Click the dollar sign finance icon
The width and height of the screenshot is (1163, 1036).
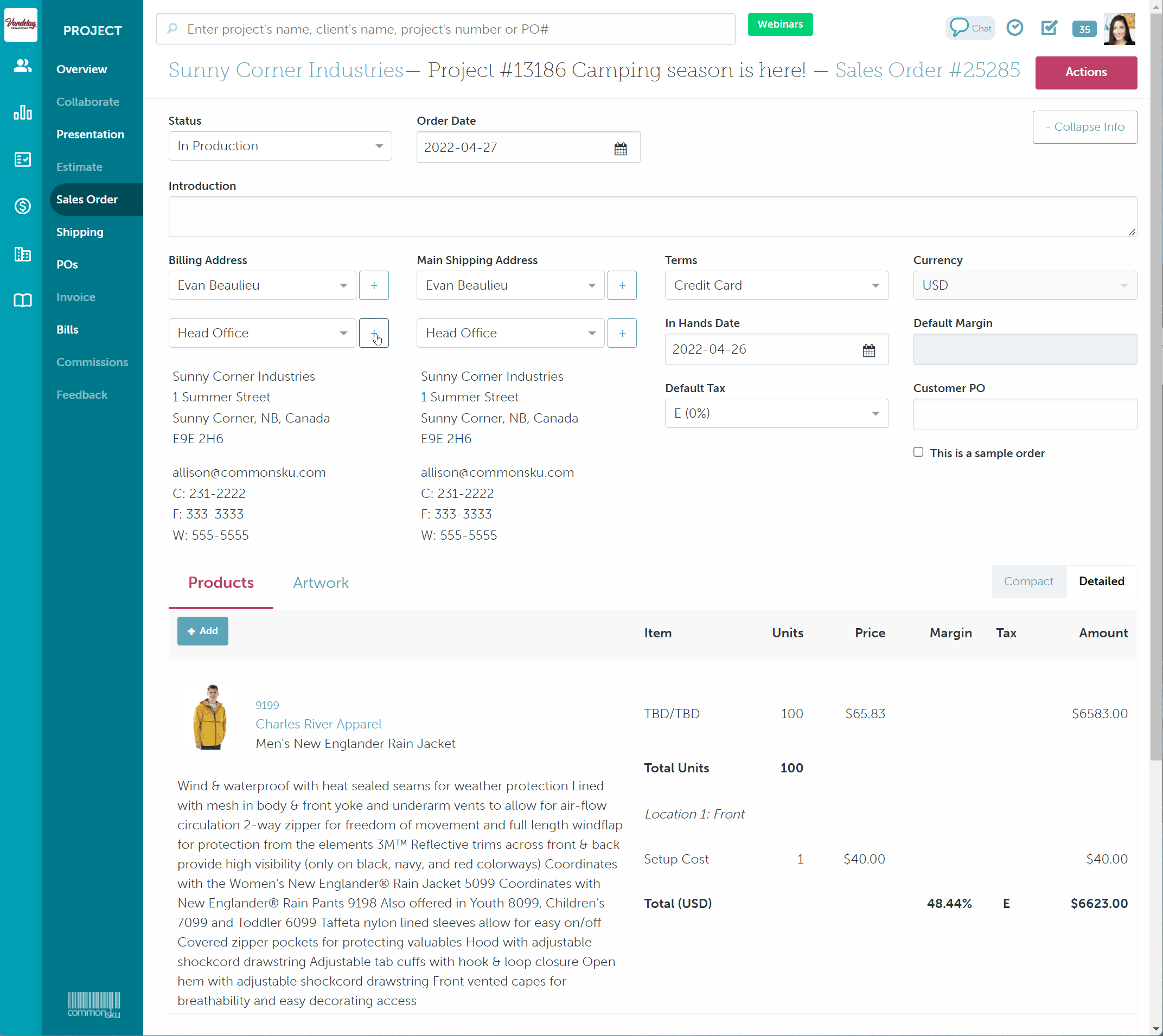pos(22,206)
